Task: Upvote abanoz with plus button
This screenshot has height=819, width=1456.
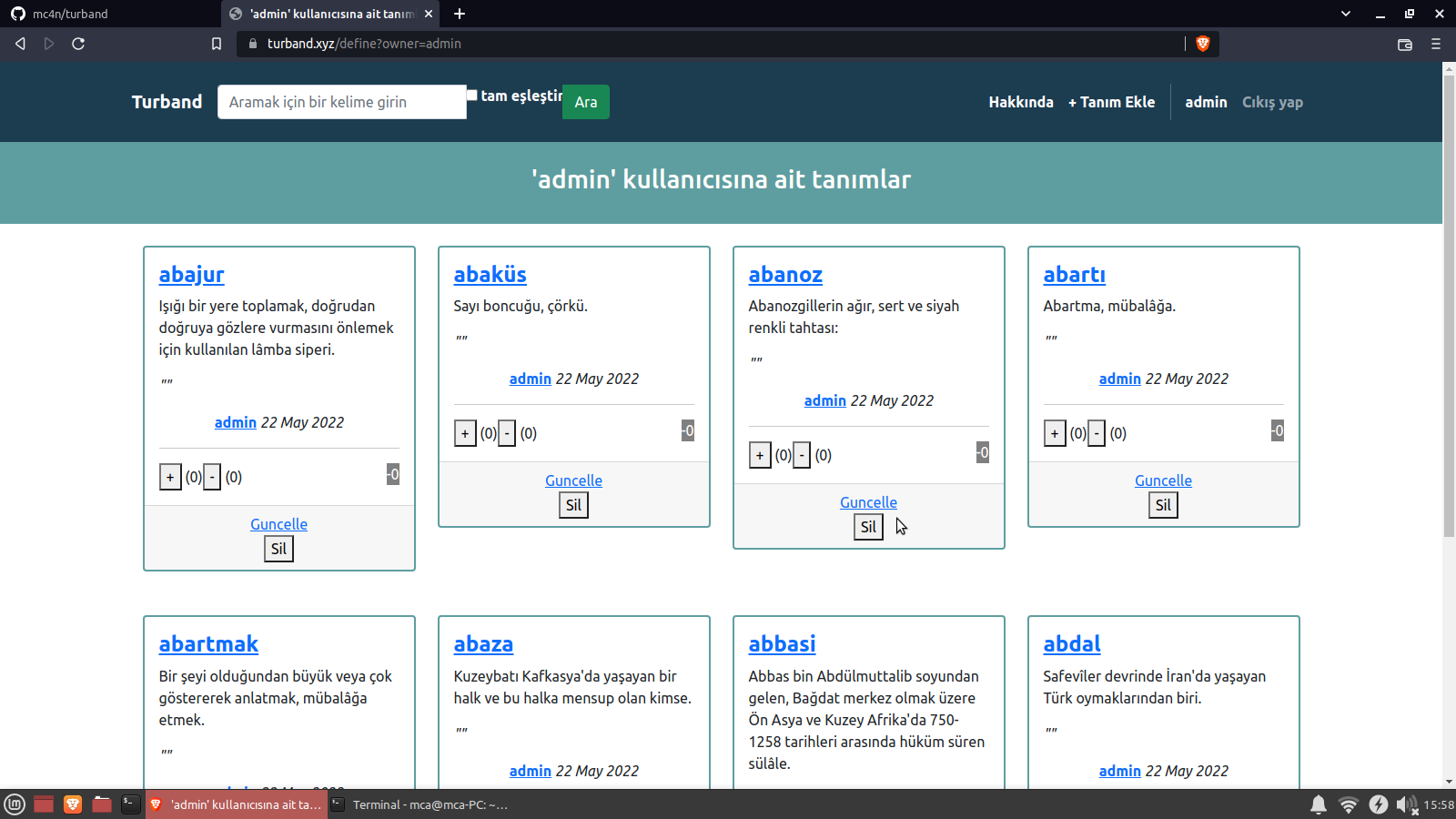Action: pos(760,455)
